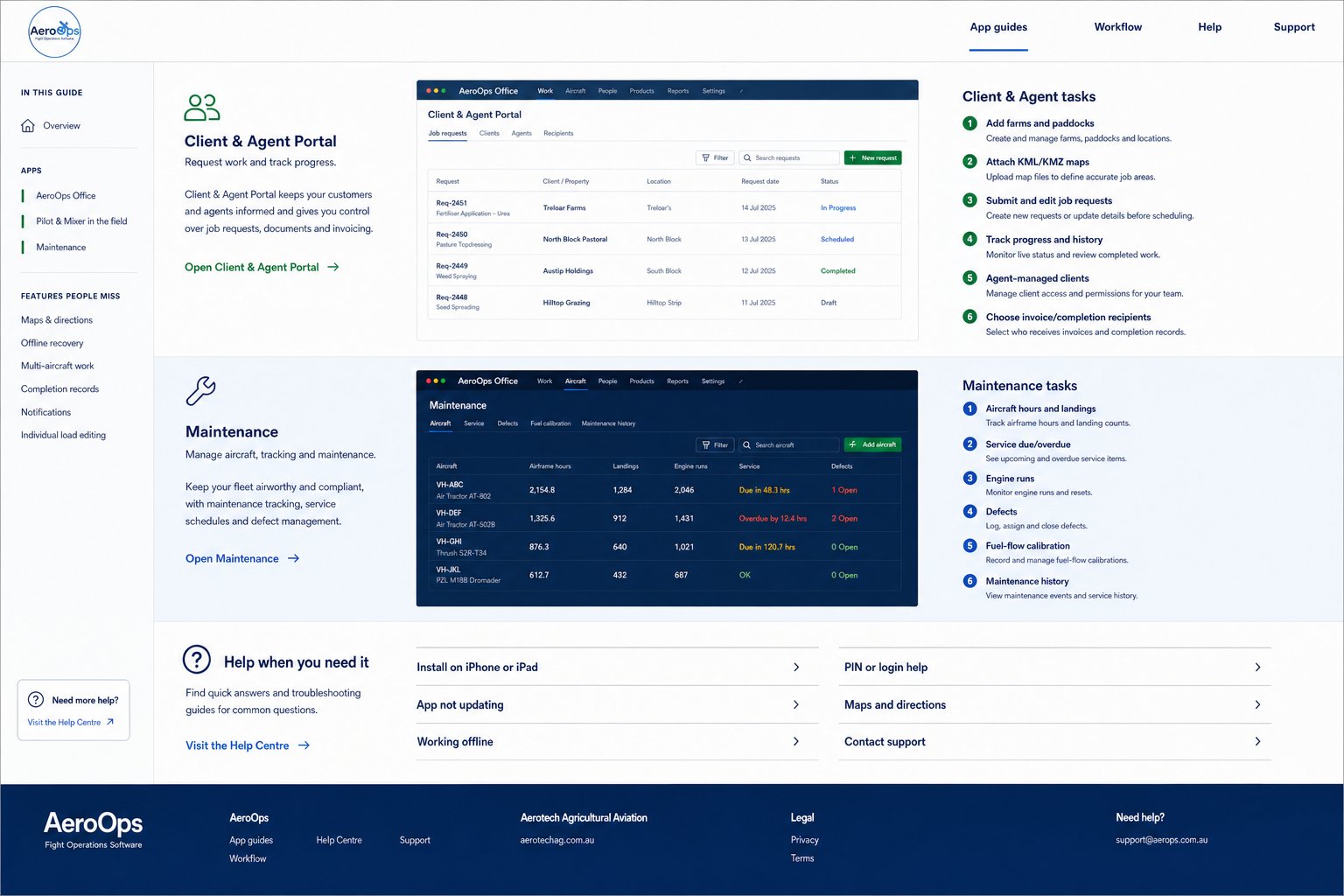Open the Help nav tab
Viewport: 1344px width, 896px height.
pos(1210,27)
